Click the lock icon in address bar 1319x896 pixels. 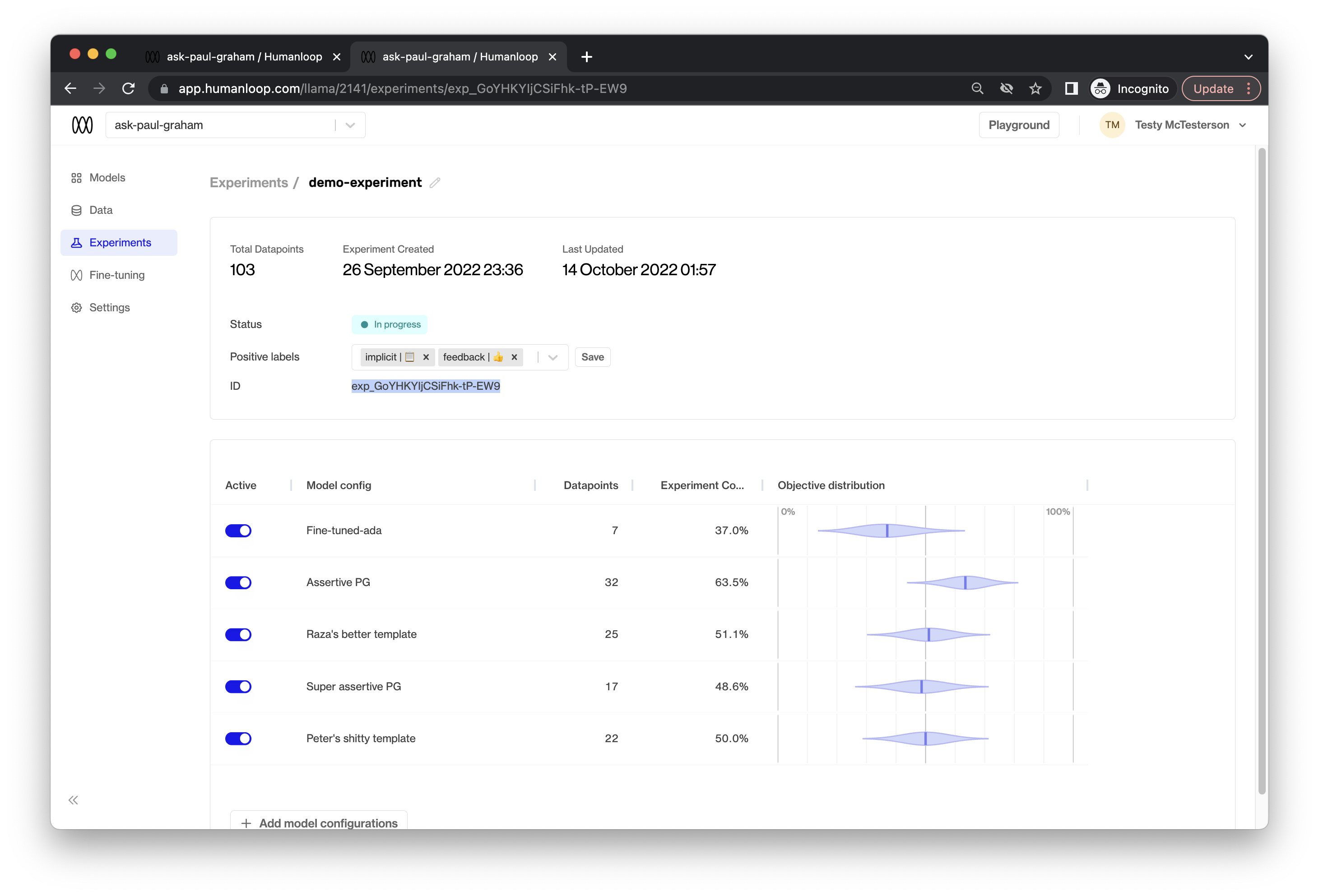[x=164, y=88]
